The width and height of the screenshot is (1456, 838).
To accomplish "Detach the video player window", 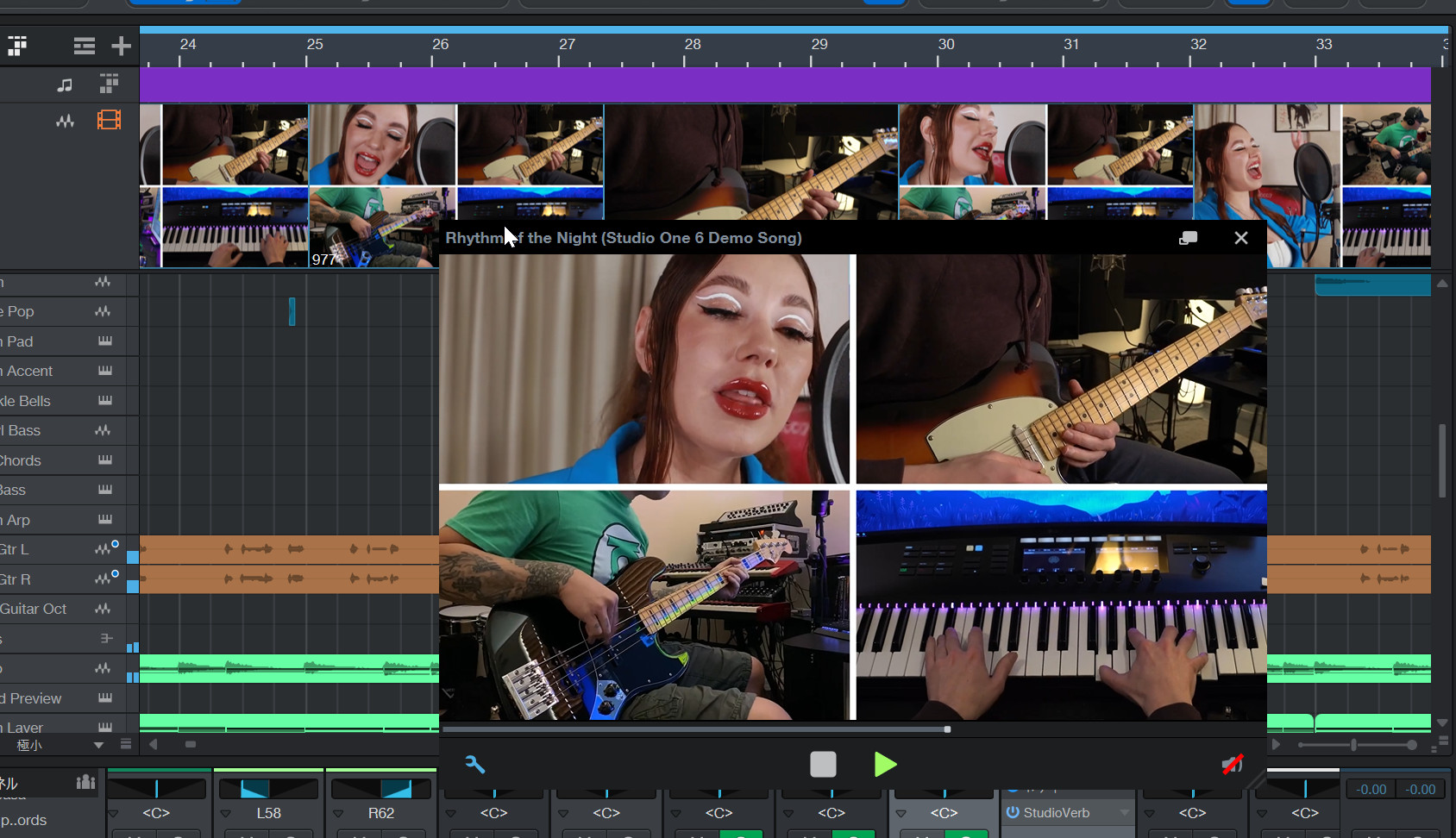I will [x=1188, y=238].
